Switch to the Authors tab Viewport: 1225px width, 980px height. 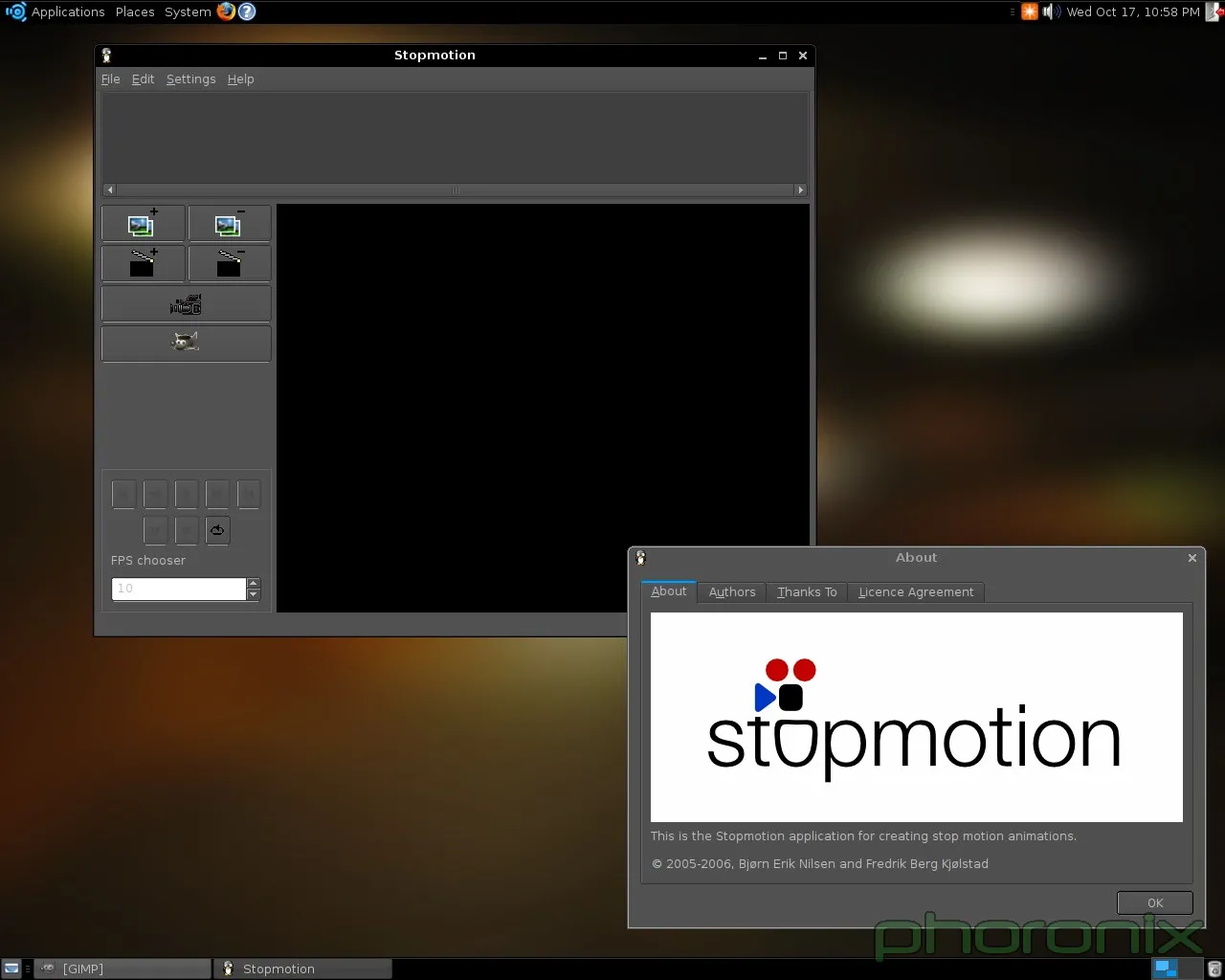(x=732, y=592)
